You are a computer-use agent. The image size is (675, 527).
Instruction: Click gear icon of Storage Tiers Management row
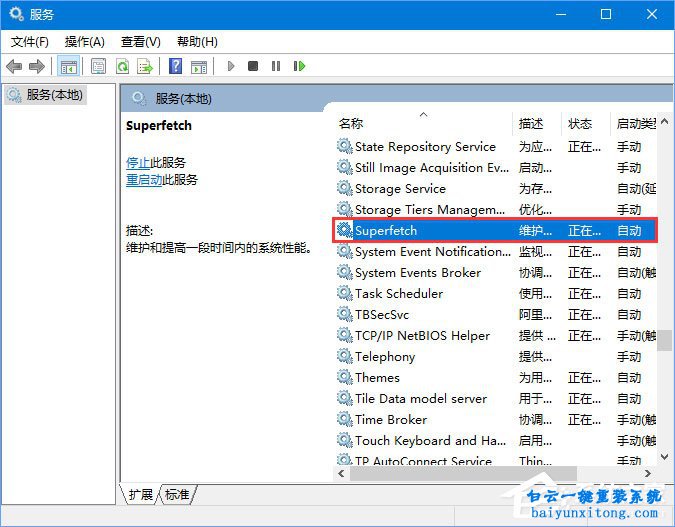[344, 209]
